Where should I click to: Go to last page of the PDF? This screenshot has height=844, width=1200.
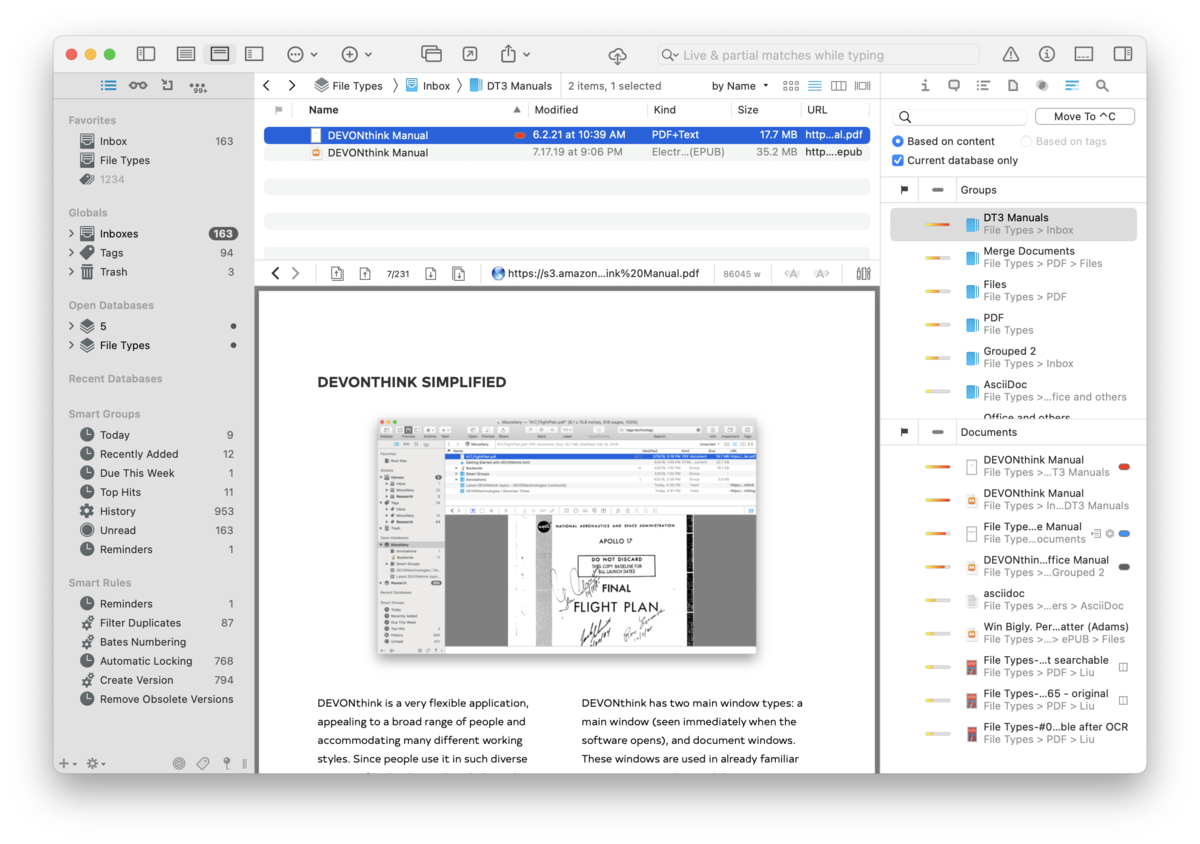click(x=457, y=273)
